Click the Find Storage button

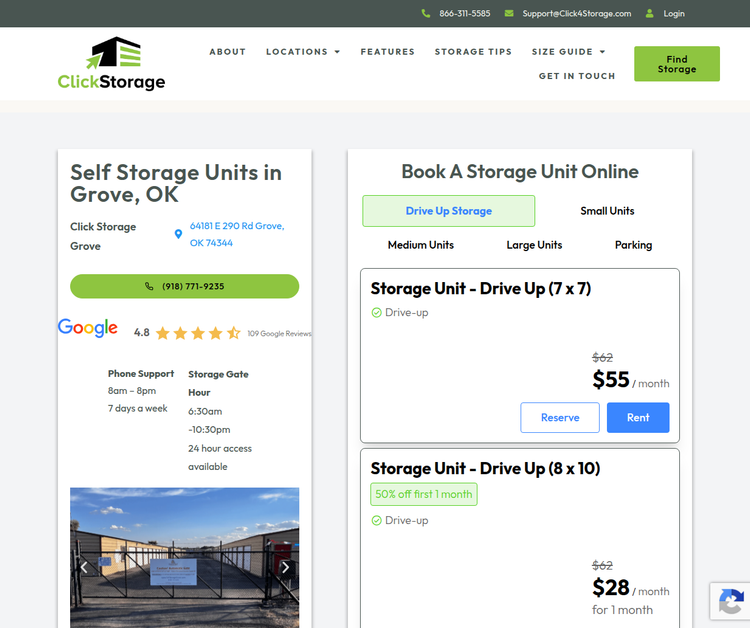pos(677,64)
